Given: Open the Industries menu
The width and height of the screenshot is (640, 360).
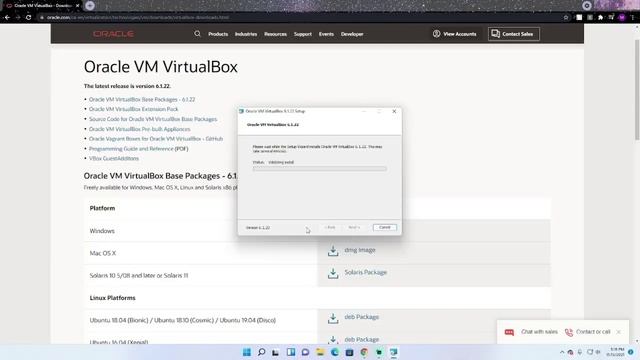Looking at the screenshot, I should pos(246,34).
